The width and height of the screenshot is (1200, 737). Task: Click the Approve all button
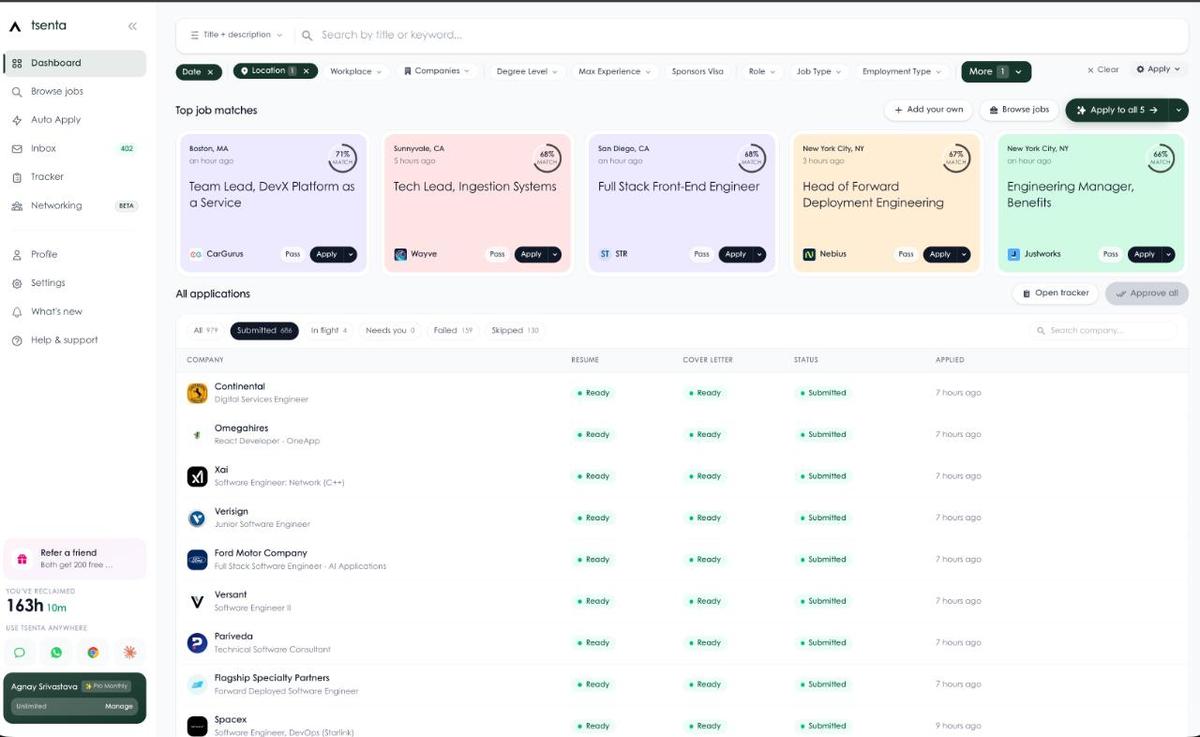(x=1146, y=293)
